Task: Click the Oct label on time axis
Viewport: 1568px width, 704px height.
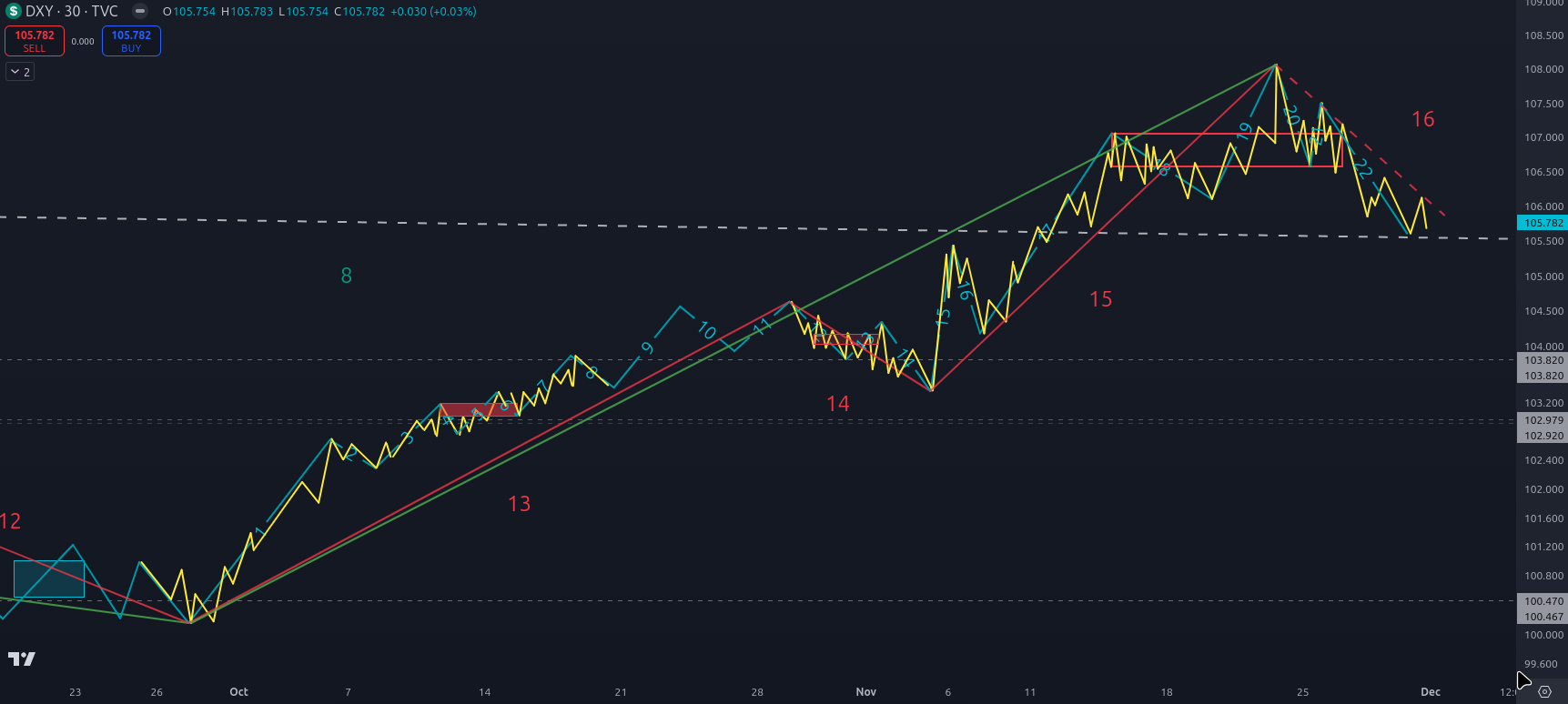Action: pyautogui.click(x=238, y=692)
